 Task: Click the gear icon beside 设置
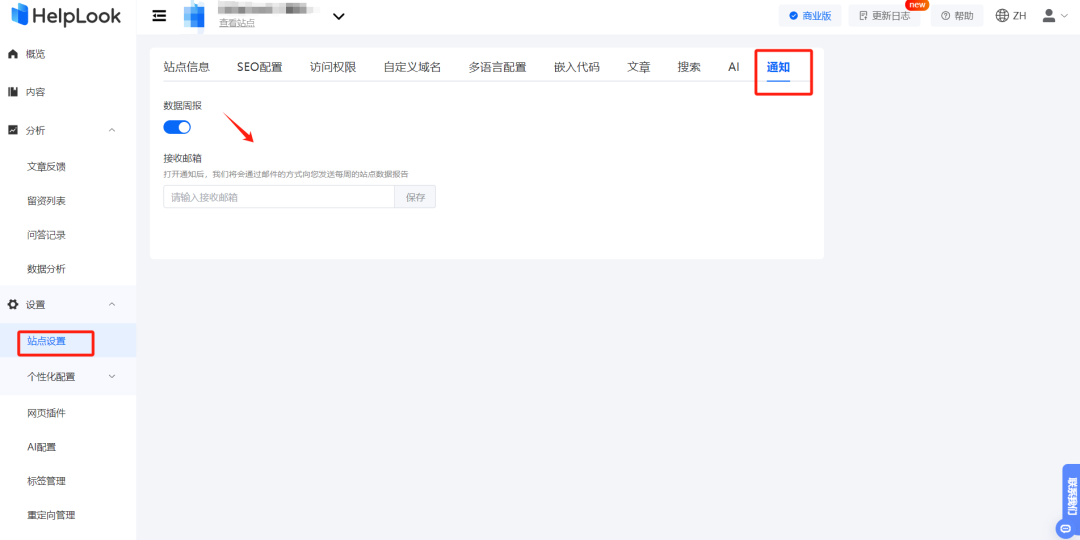point(12,304)
